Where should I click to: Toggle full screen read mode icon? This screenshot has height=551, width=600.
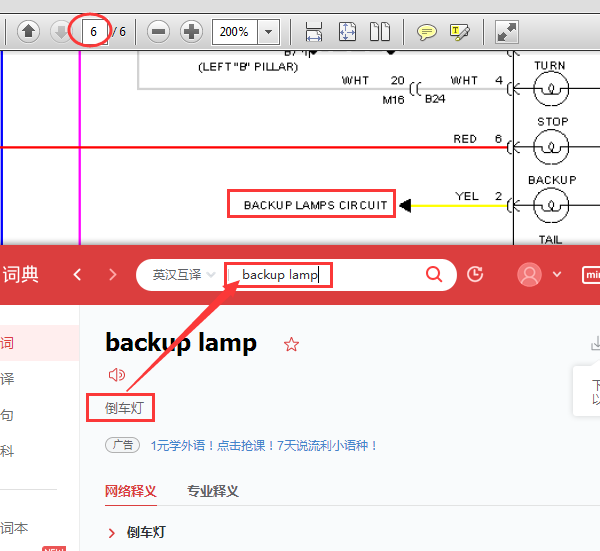click(507, 32)
